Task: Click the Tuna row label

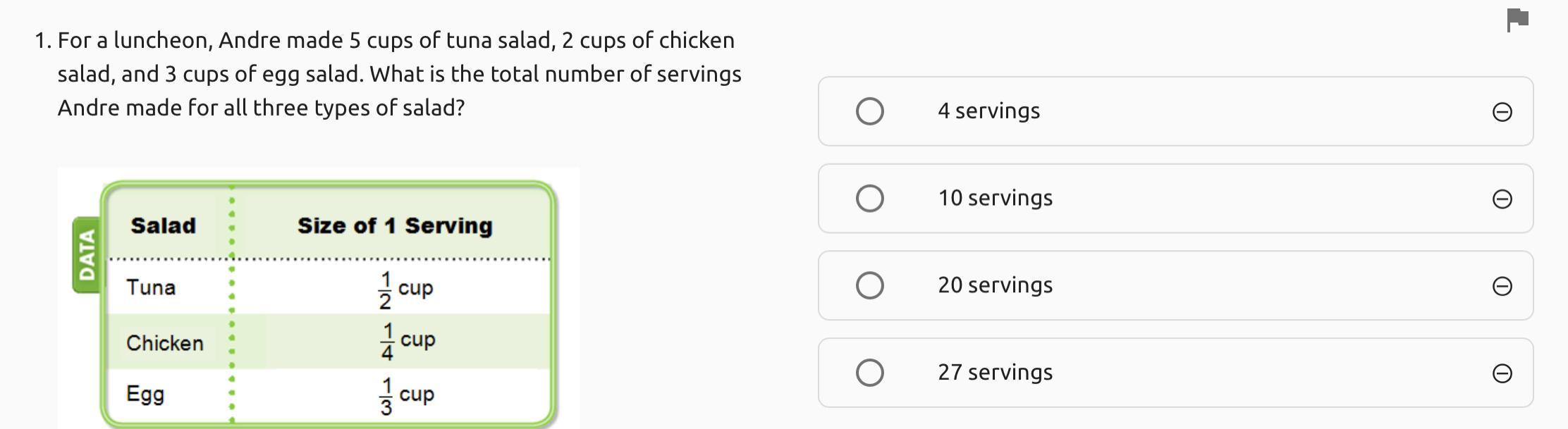Action: pyautogui.click(x=151, y=287)
